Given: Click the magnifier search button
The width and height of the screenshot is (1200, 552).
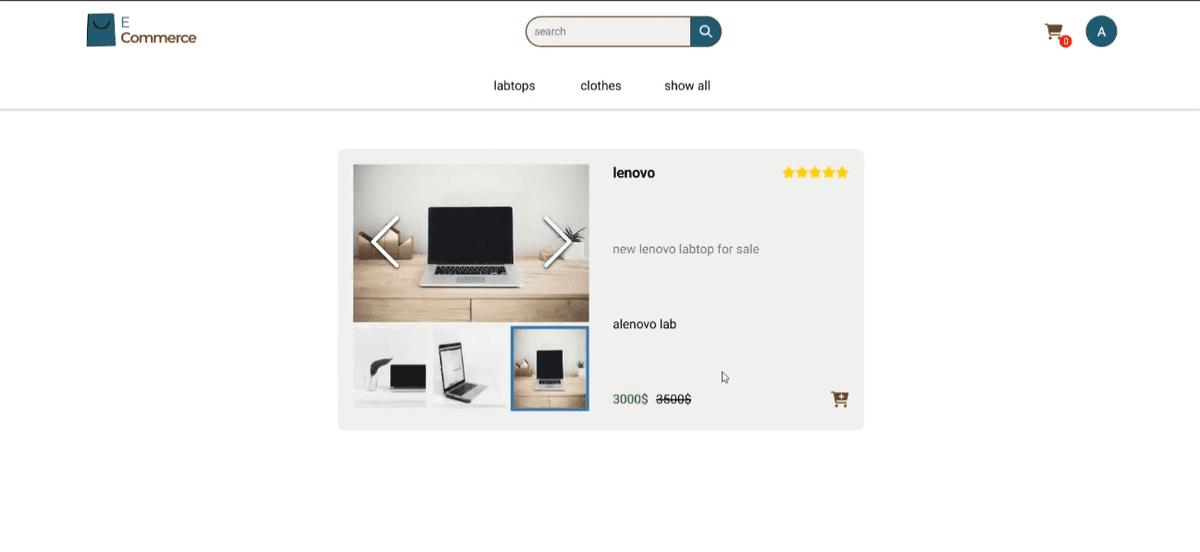Looking at the screenshot, I should click(x=706, y=31).
